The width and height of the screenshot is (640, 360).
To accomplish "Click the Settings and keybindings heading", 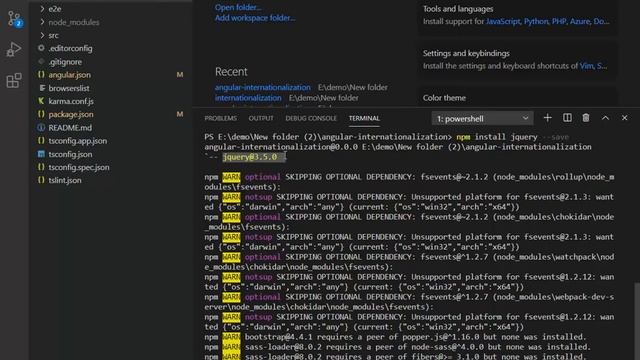I will pyautogui.click(x=466, y=53).
